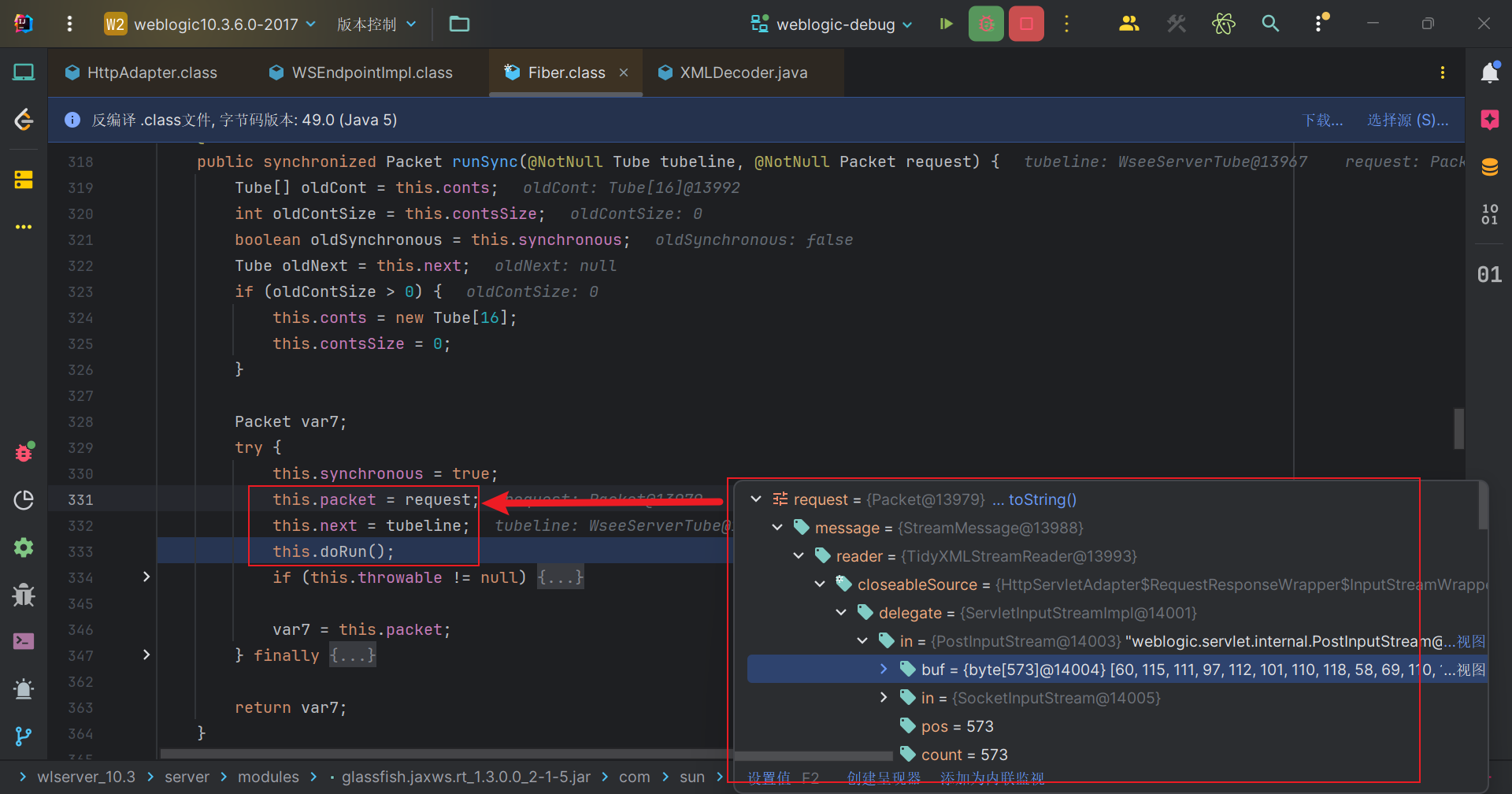
Task: Click 视图 view link on buf row
Action: point(1471,670)
